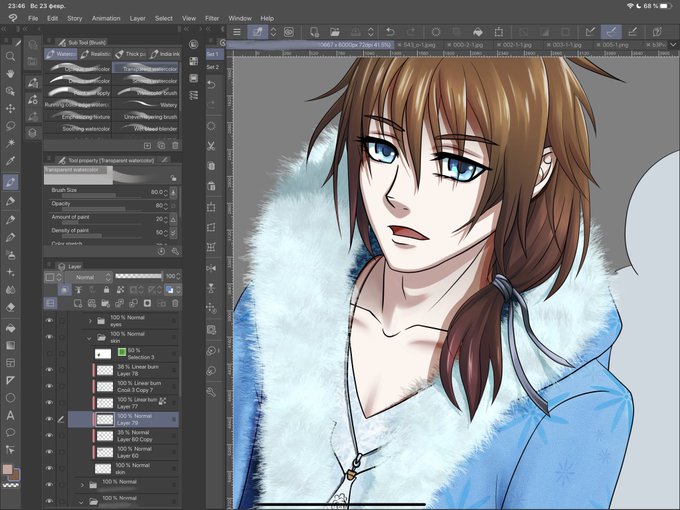Hide Layer 77 via its eye icon
This screenshot has width=680, height=510.
point(49,402)
